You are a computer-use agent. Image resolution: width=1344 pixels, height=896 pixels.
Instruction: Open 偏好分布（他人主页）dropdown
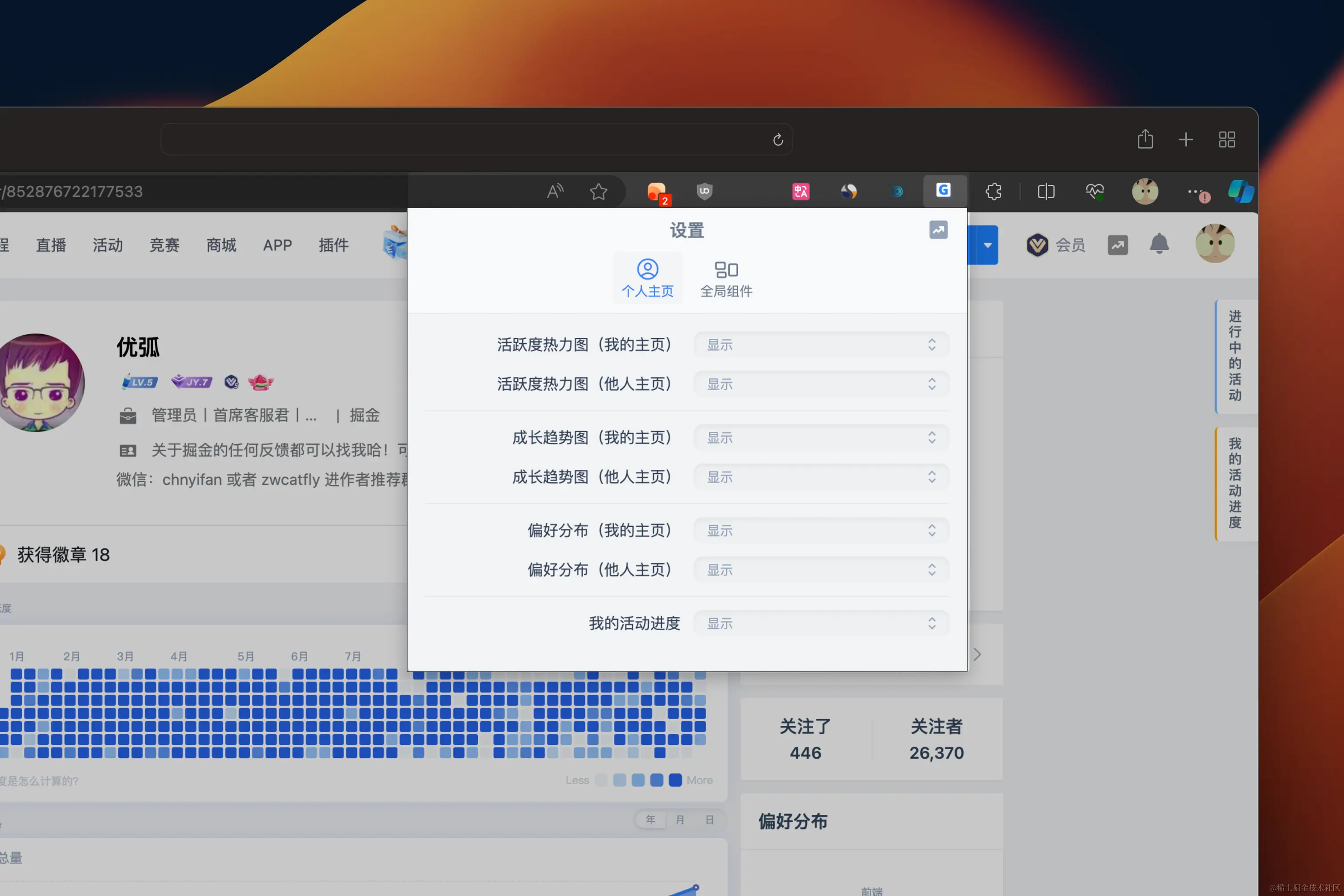[821, 570]
